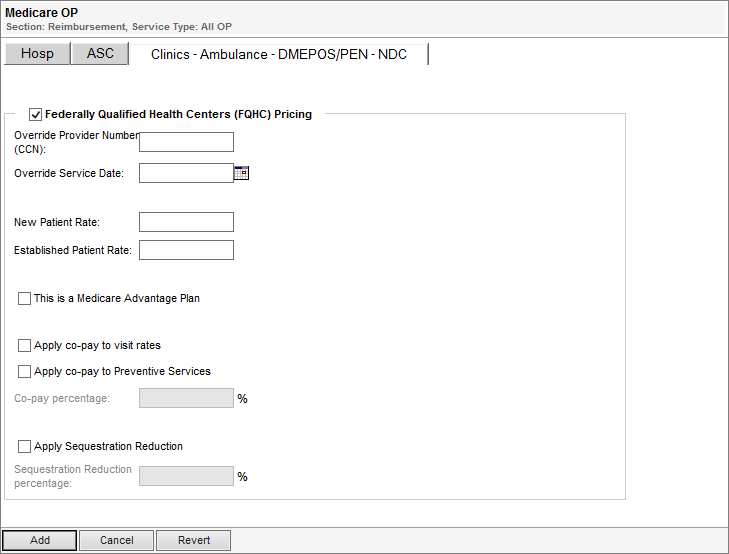Check Apply co-pay to visit rates
This screenshot has width=729, height=554.
[24, 345]
